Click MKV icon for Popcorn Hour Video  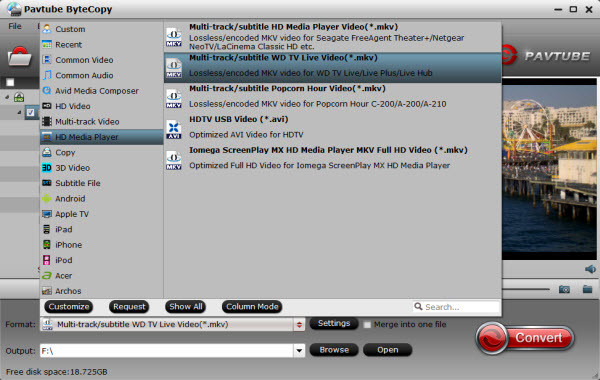click(174, 99)
